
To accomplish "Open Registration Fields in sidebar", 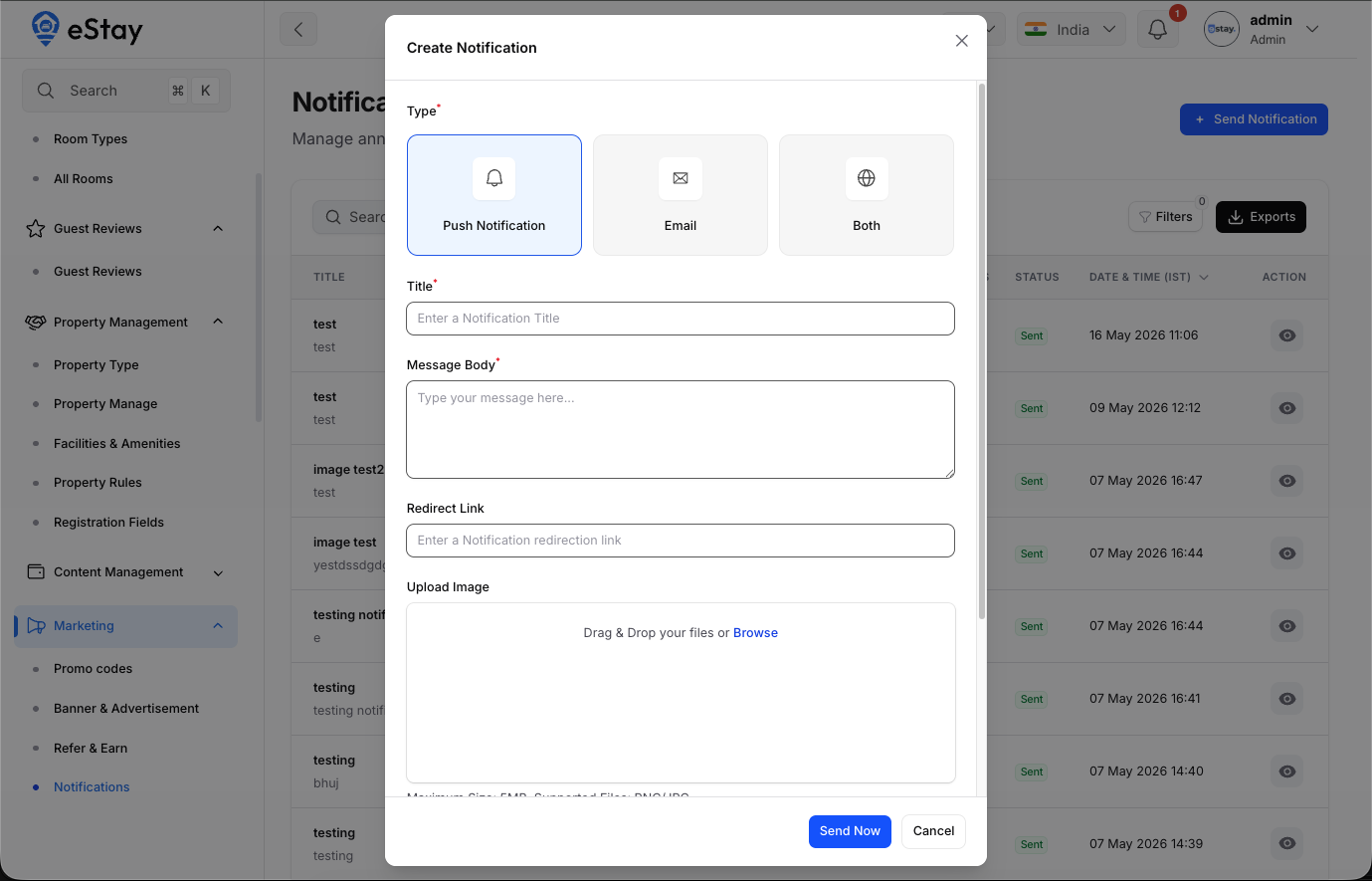I will 108,523.
